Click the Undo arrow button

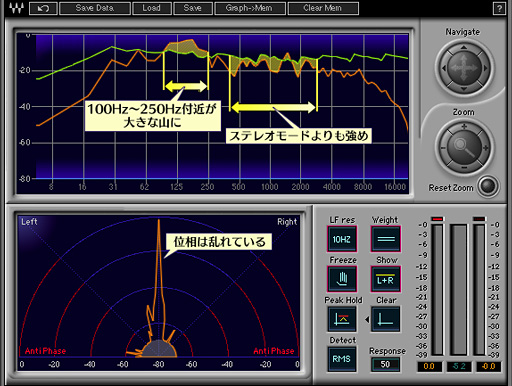[x=43, y=8]
